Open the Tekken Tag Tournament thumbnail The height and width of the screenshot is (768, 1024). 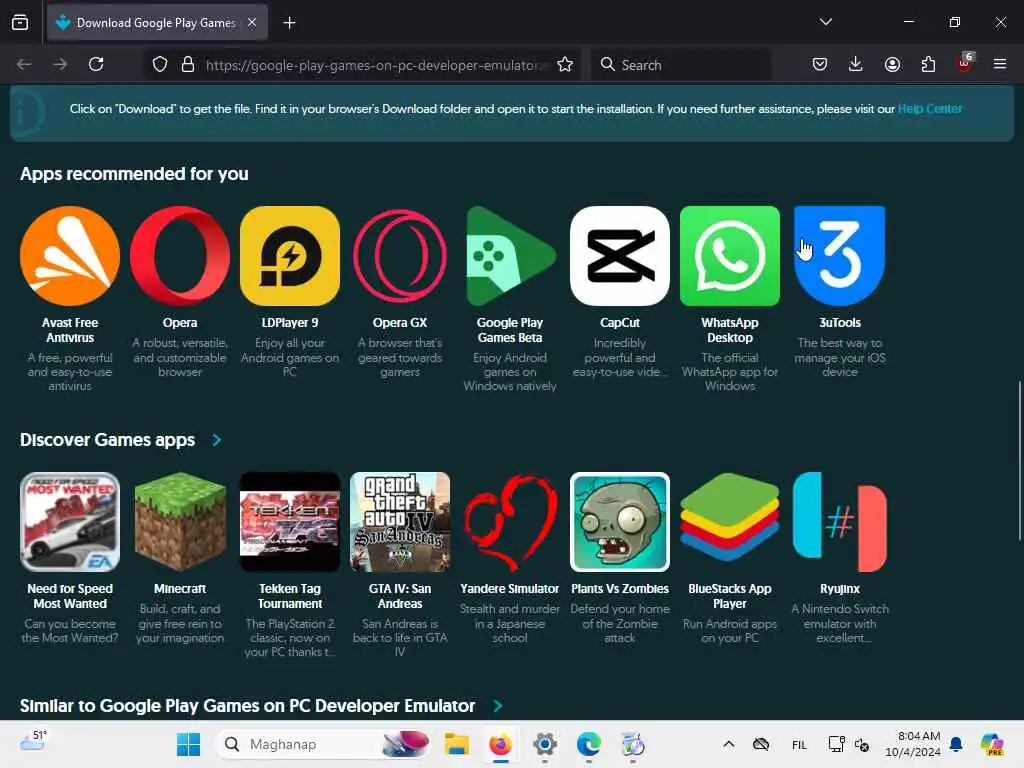[290, 522]
